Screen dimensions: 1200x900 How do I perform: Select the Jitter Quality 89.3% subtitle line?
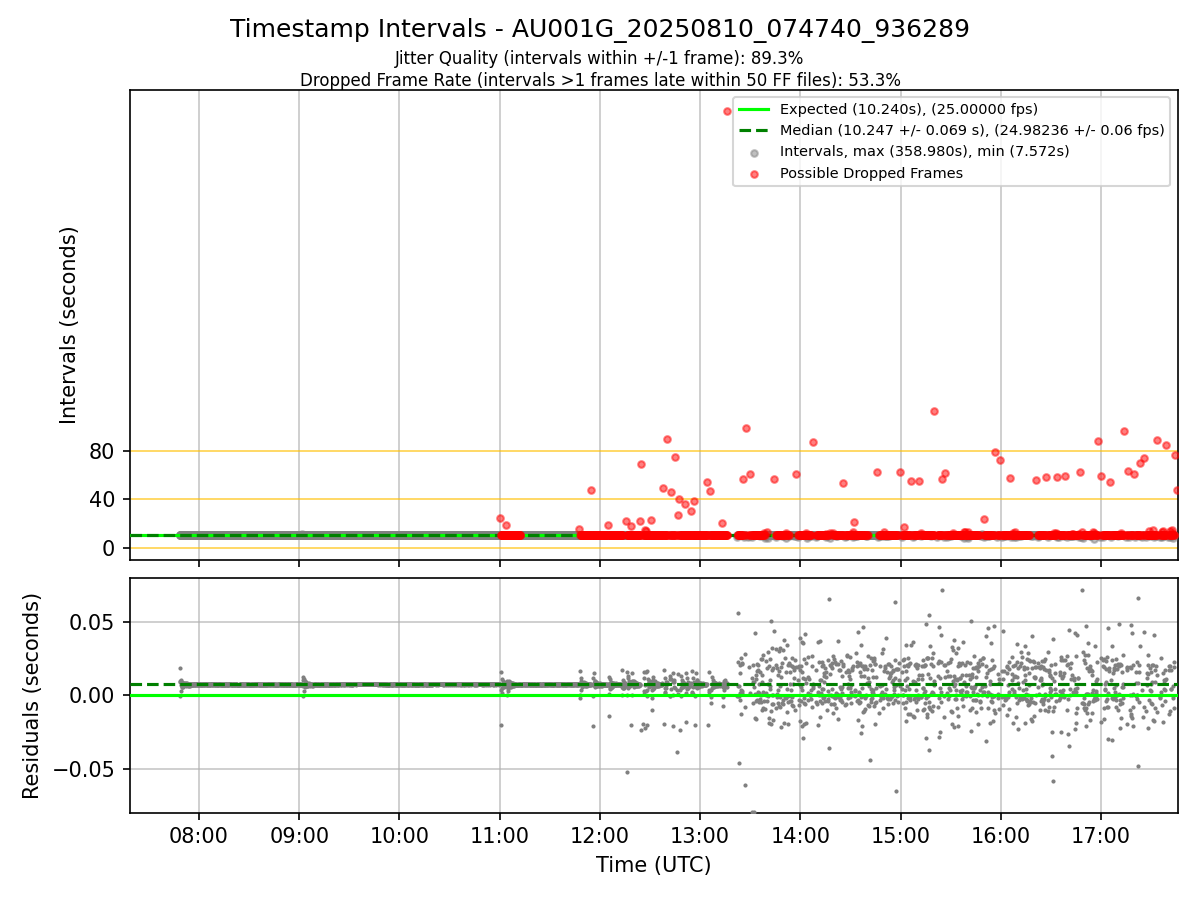[599, 58]
